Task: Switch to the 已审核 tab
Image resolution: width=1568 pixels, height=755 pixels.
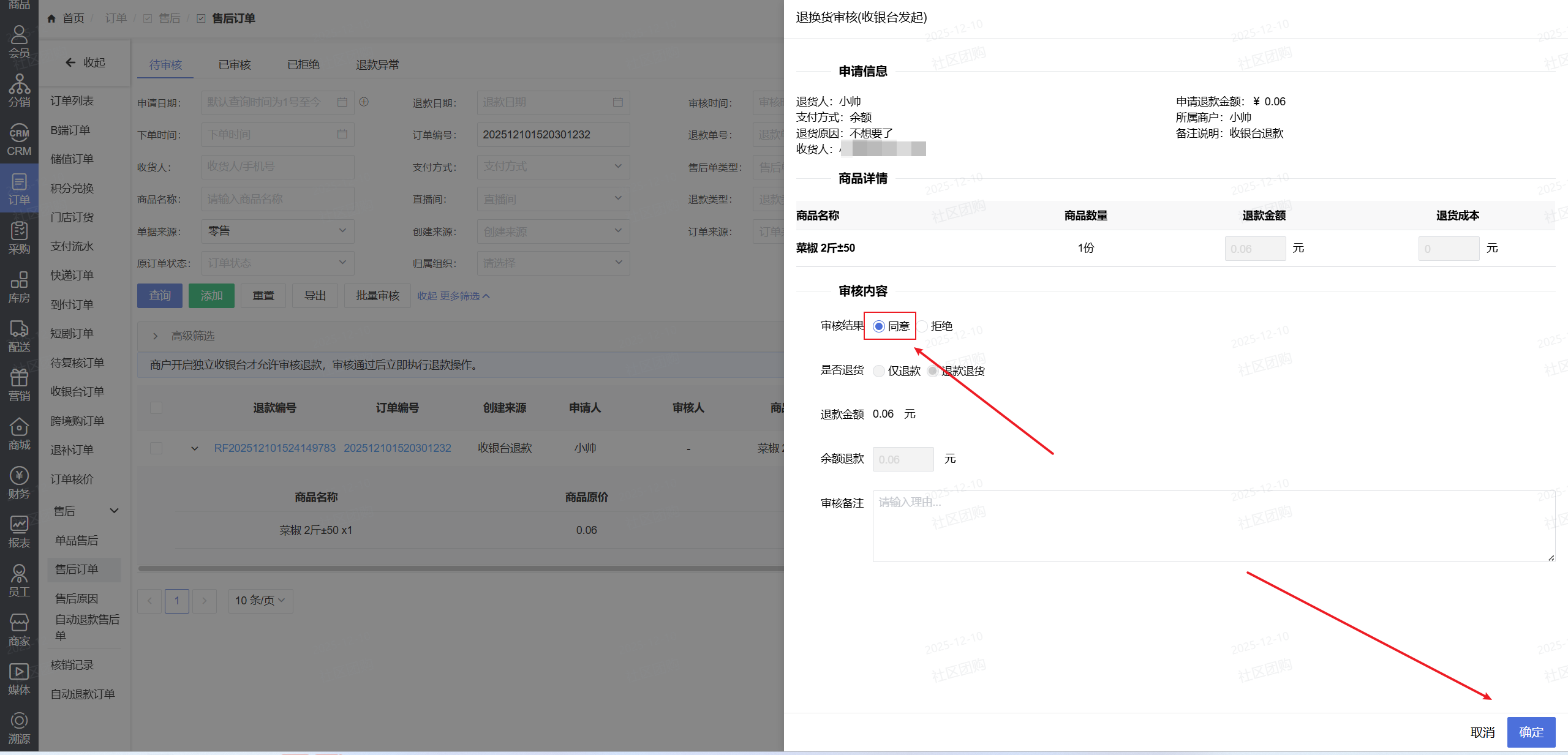Action: pos(235,64)
